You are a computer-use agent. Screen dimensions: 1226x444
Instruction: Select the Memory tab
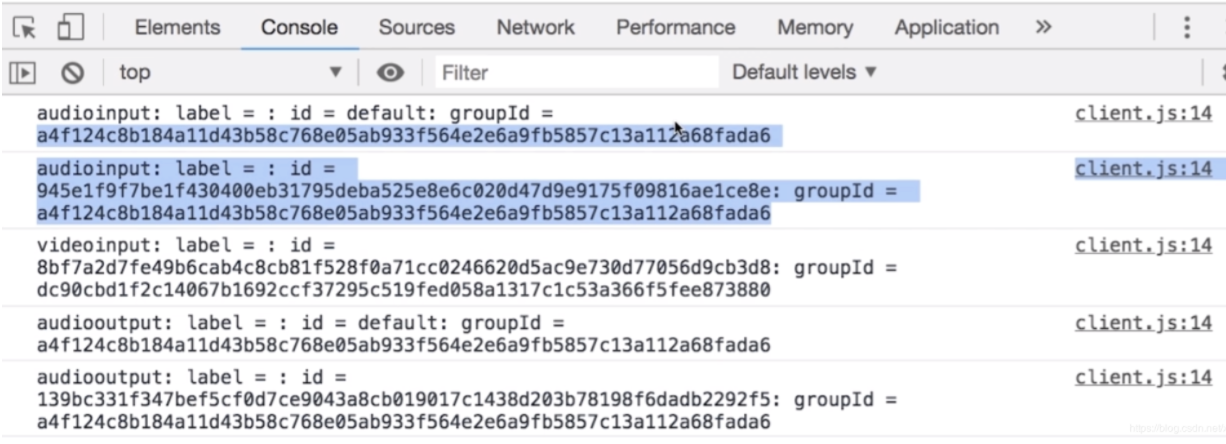pos(814,28)
